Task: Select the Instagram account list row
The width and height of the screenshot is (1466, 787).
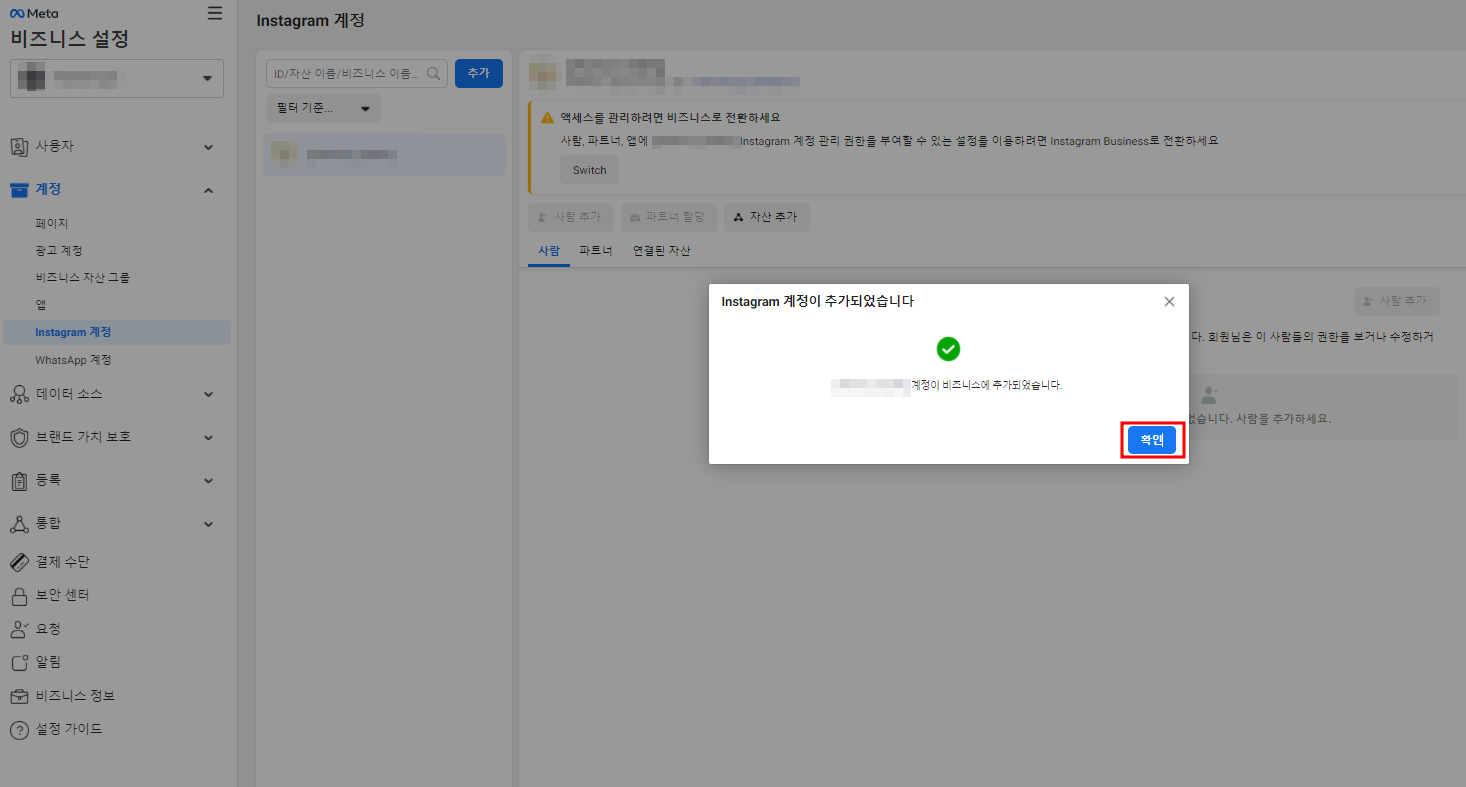Action: tap(384, 154)
